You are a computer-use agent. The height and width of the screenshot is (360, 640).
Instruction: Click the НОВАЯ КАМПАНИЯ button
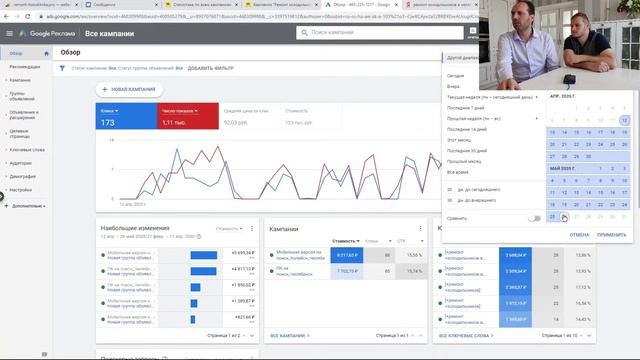(129, 89)
